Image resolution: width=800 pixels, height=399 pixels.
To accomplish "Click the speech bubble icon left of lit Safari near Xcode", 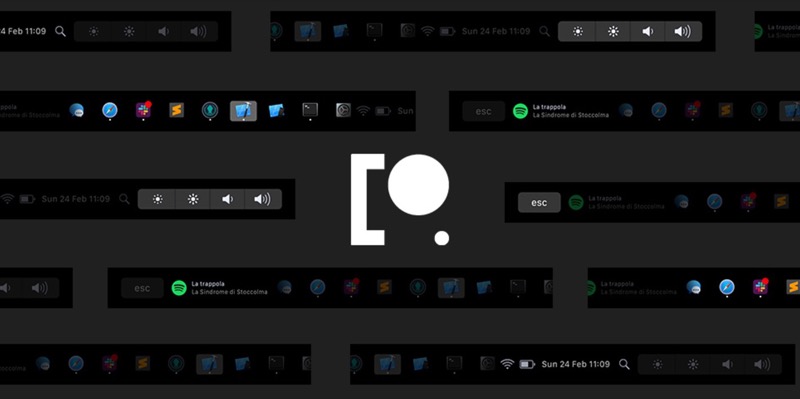I will [x=77, y=110].
